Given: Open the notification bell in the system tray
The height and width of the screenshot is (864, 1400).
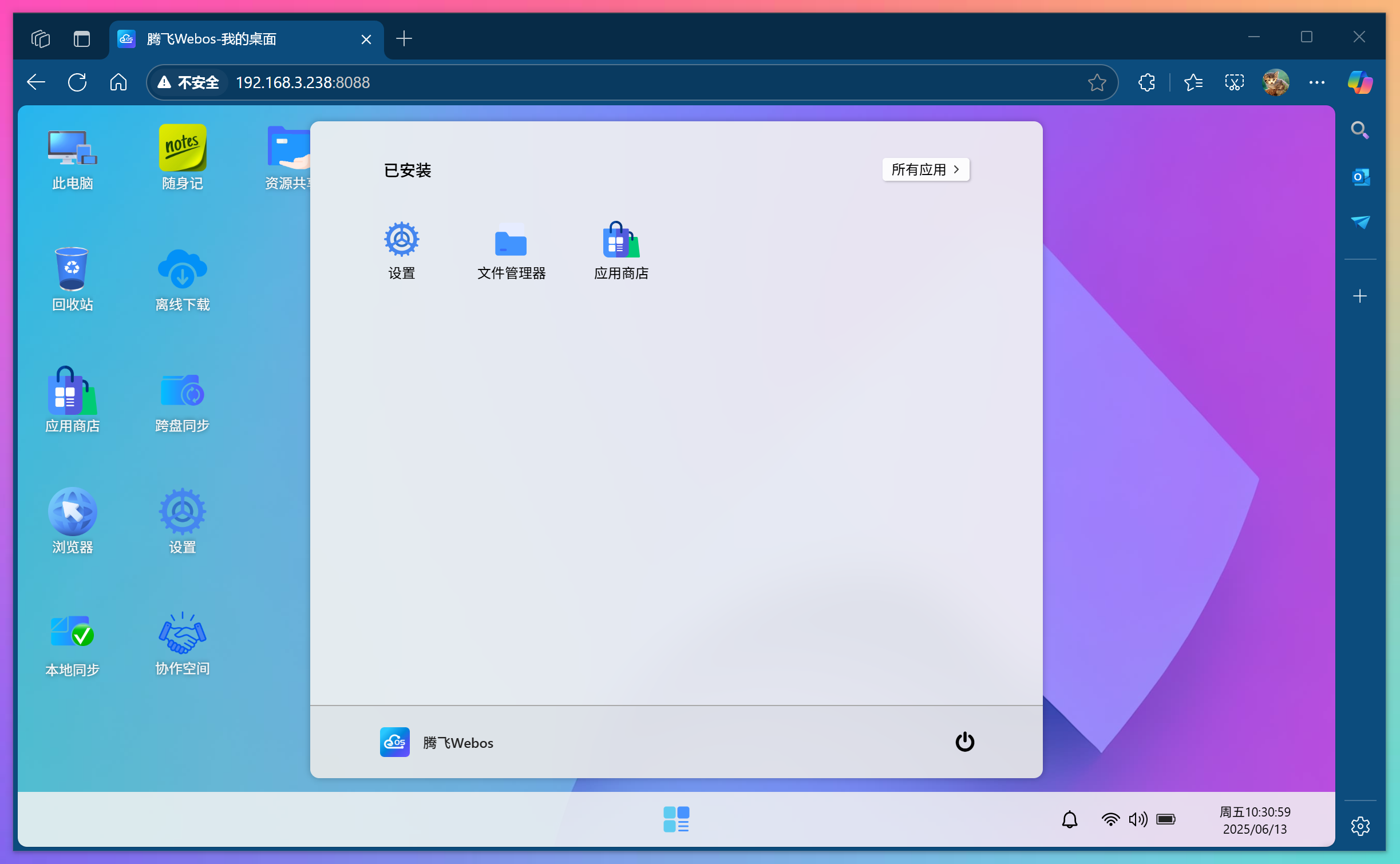Looking at the screenshot, I should tap(1069, 819).
